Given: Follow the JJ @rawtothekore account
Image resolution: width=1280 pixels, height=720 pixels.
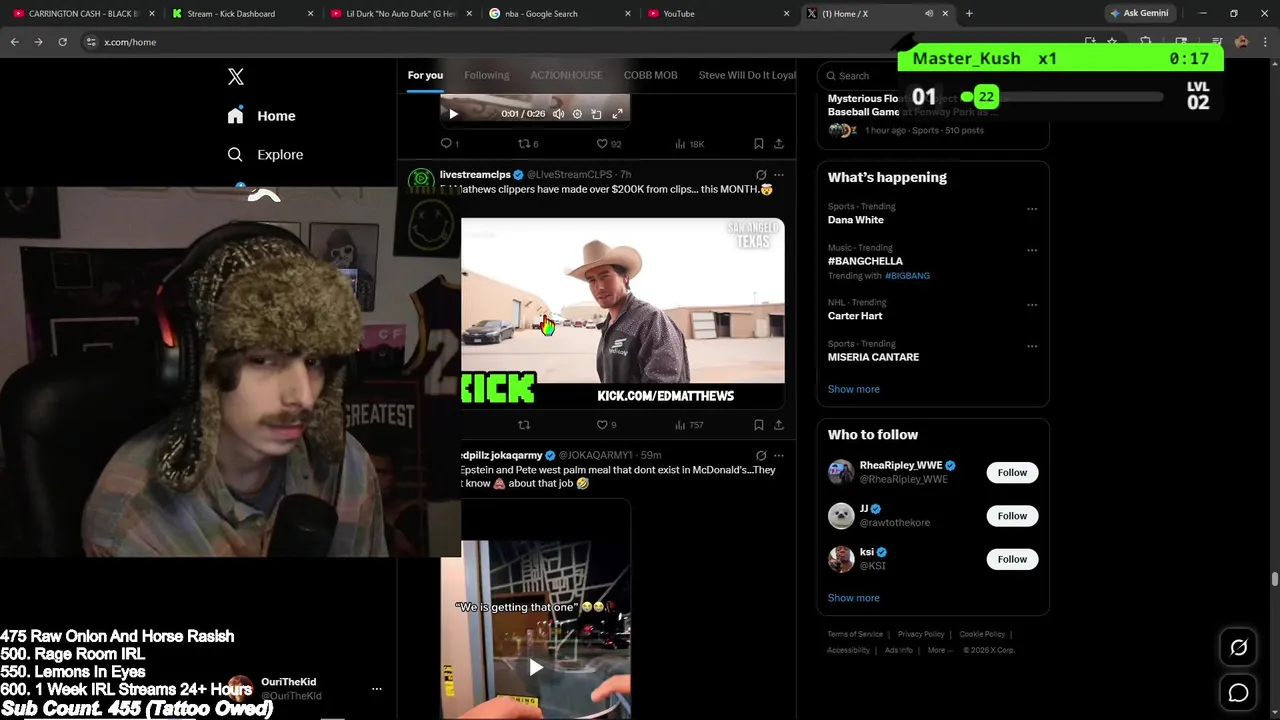Looking at the screenshot, I should 1012,516.
